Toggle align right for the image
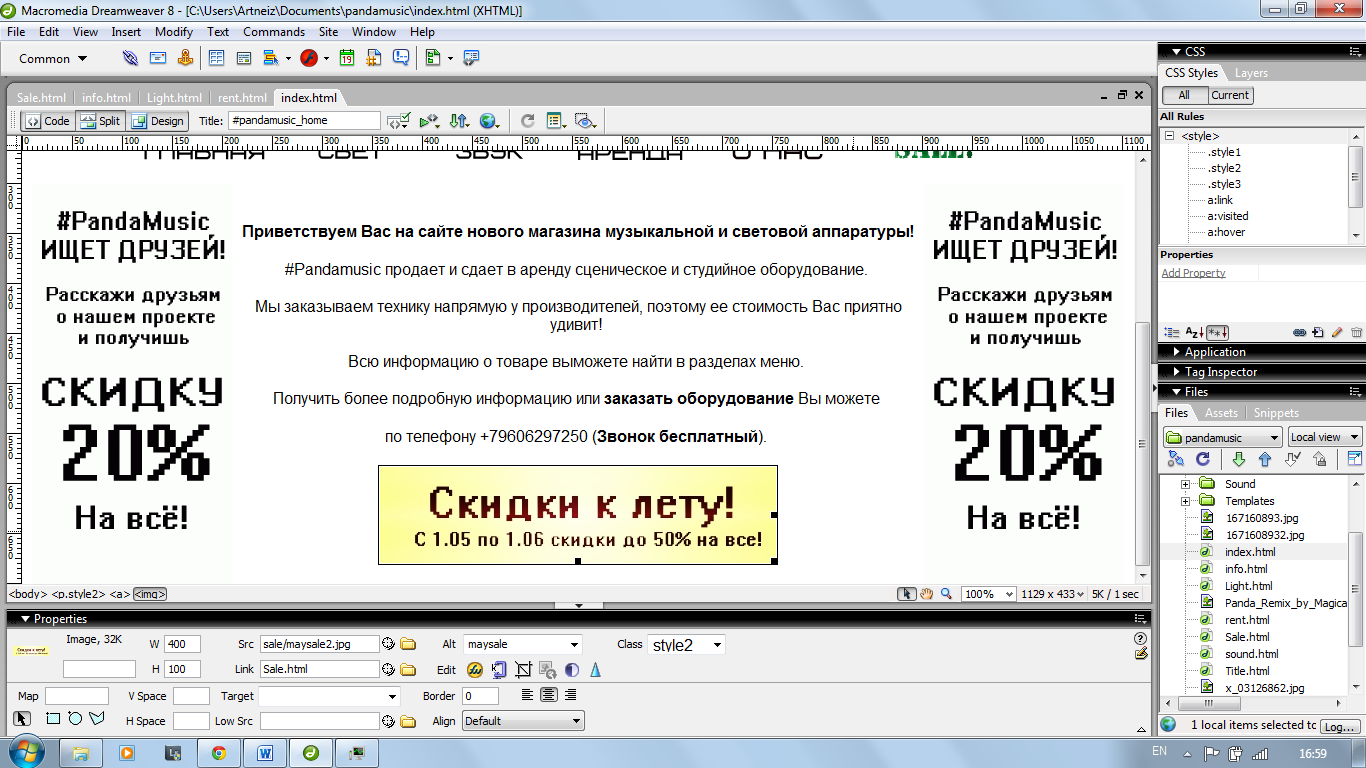 [x=570, y=695]
